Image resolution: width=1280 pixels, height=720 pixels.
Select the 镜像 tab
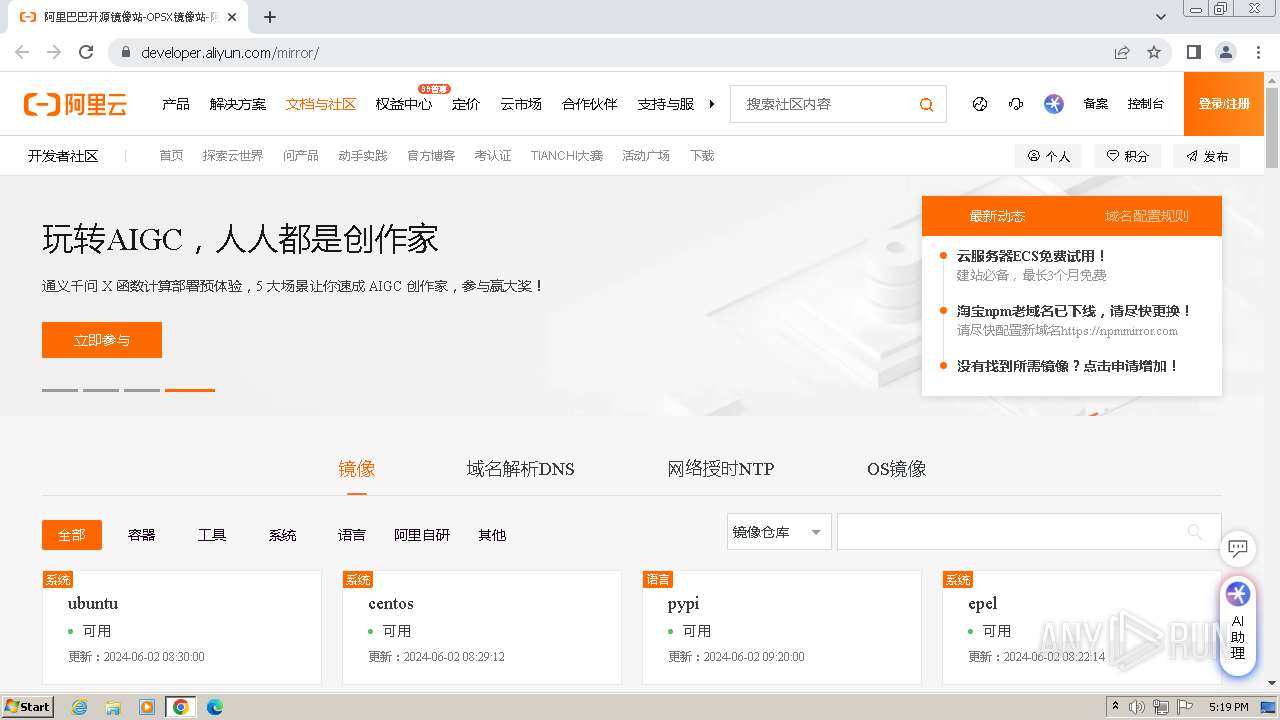[x=357, y=469]
